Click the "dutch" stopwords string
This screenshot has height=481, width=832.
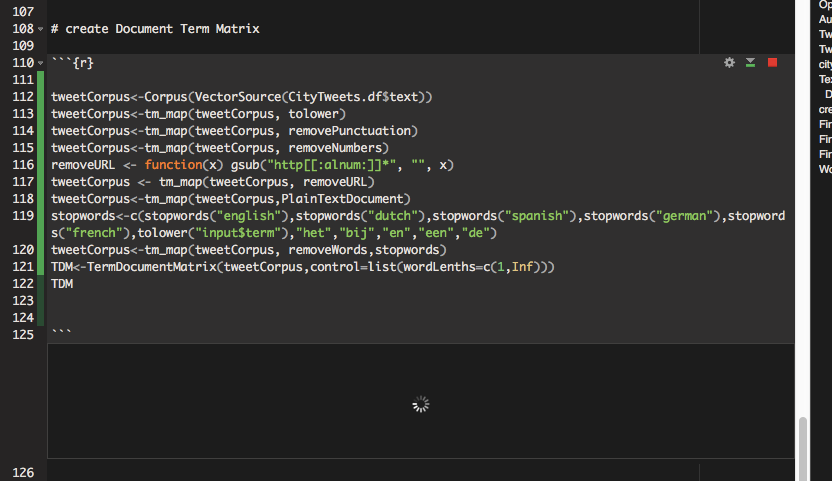pyautogui.click(x=393, y=216)
